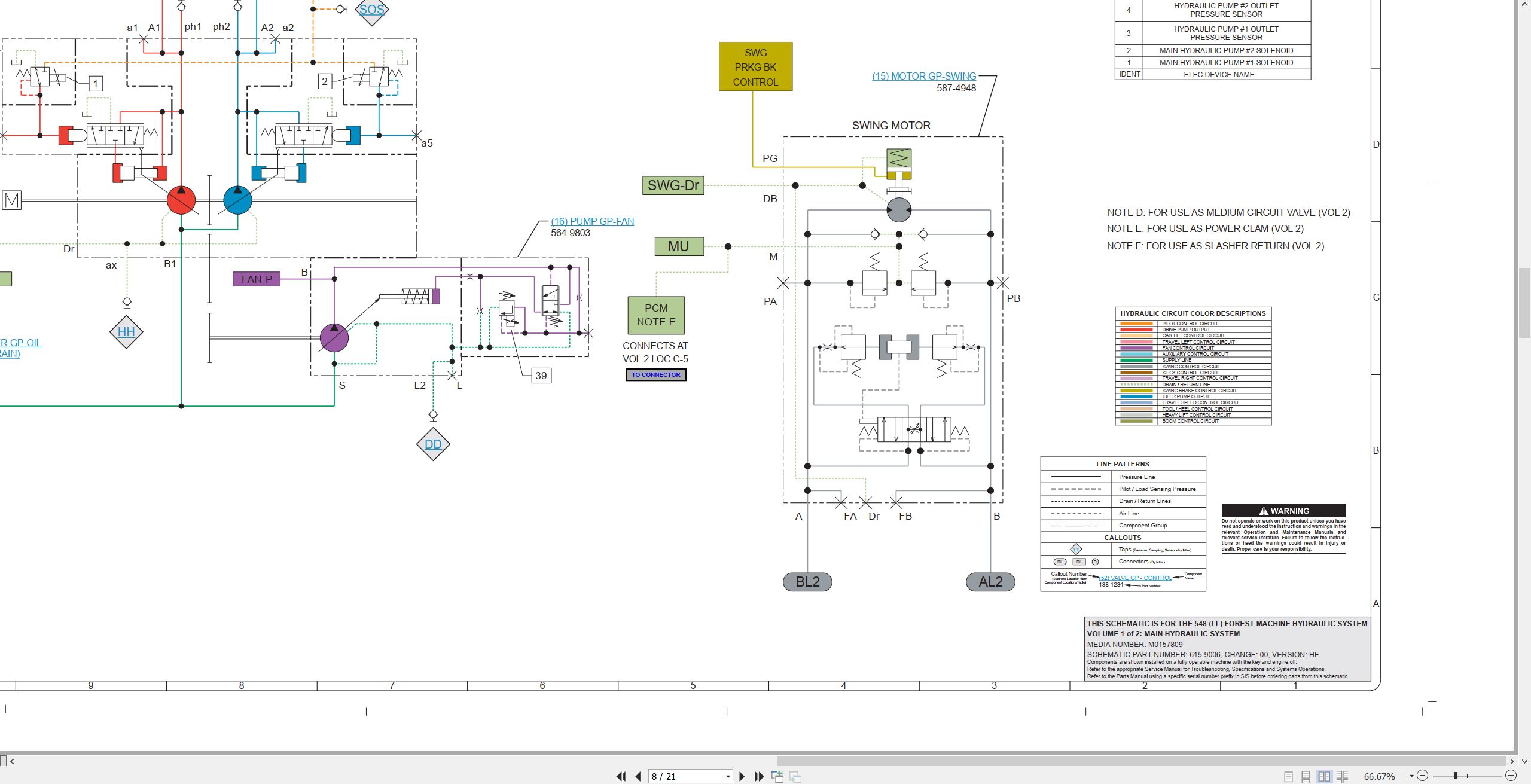The height and width of the screenshot is (784, 1531).
Task: Click the scroll left arrow
Action: click(x=12, y=761)
